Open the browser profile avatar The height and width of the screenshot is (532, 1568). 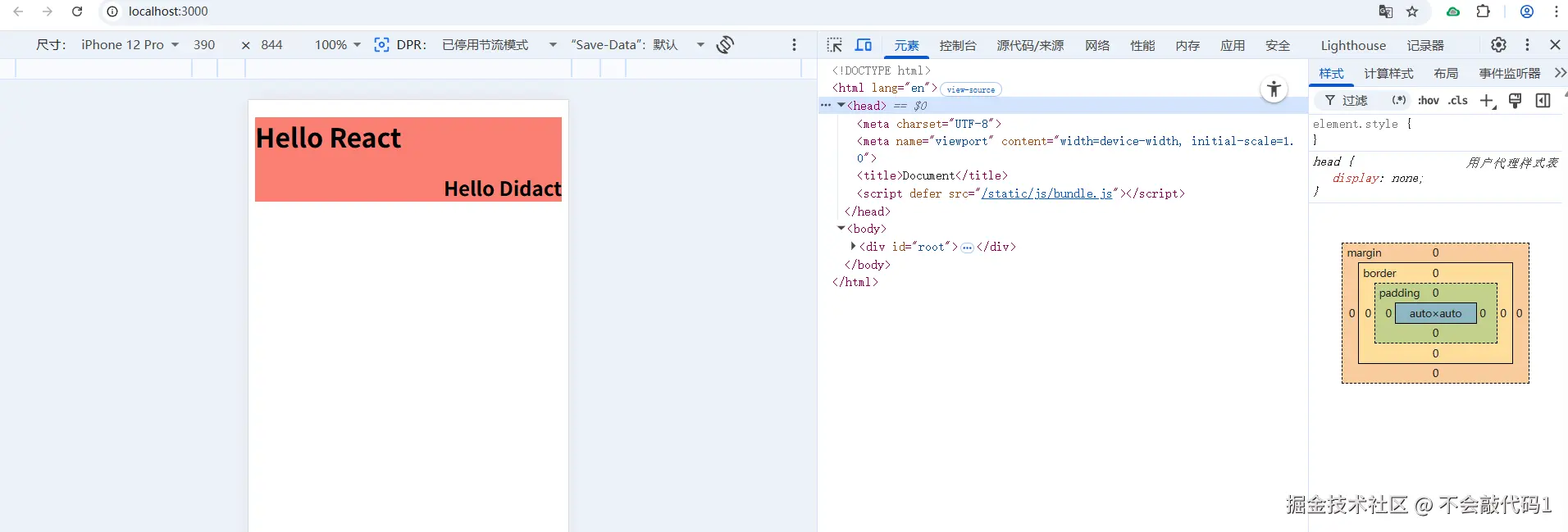pos(1527,11)
